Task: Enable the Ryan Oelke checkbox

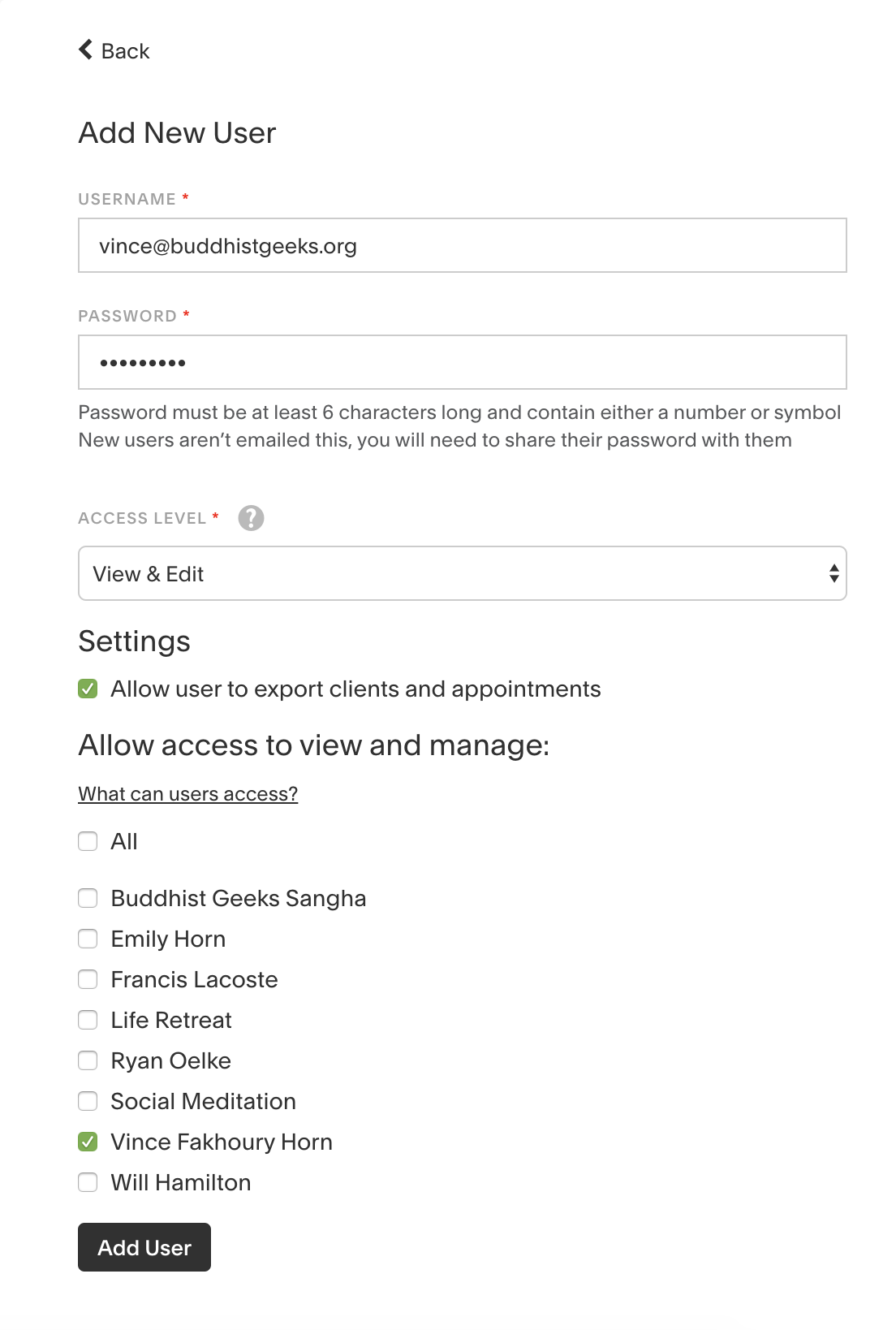Action: pyautogui.click(x=88, y=1060)
